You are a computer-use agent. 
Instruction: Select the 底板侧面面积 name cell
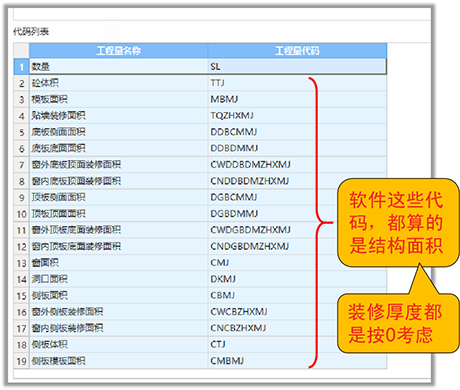119,132
